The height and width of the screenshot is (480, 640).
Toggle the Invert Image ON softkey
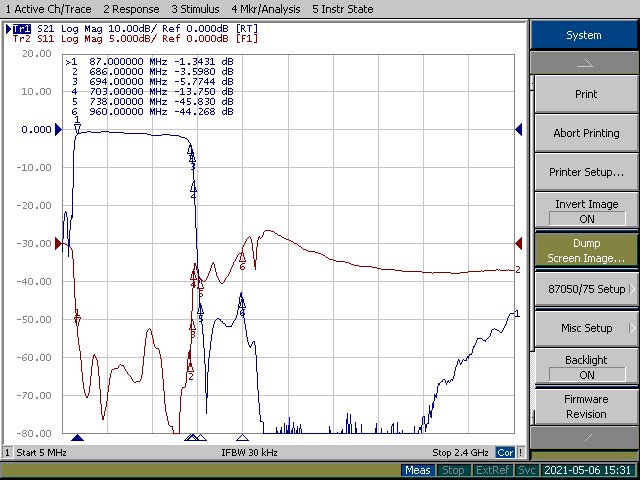tap(583, 211)
